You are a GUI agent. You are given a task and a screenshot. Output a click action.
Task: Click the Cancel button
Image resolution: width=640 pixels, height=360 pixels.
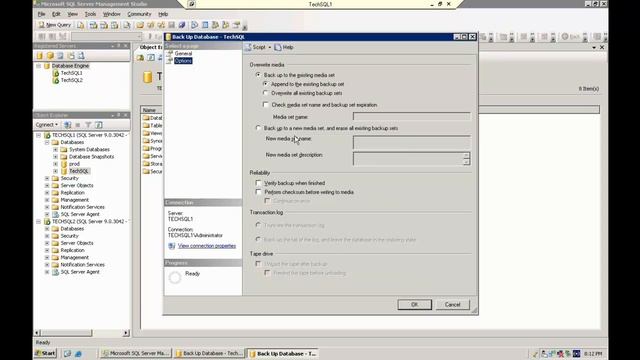(x=452, y=304)
